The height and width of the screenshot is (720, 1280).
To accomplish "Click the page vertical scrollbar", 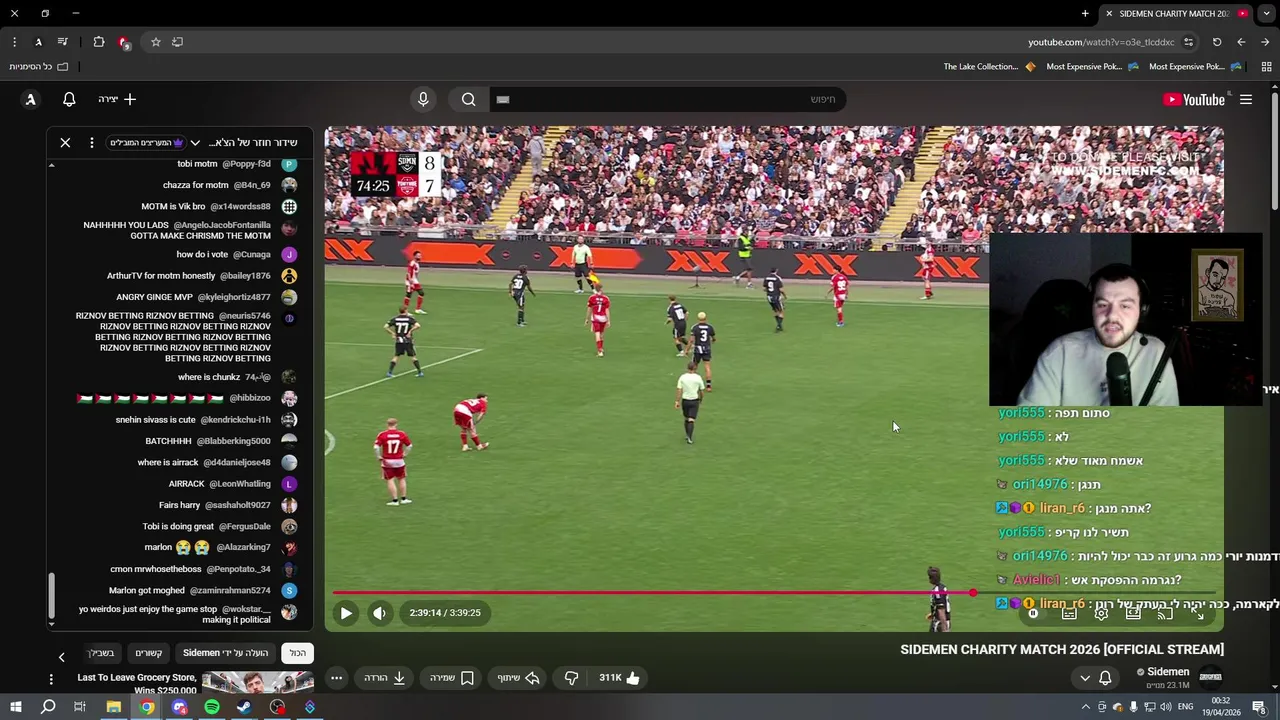I will (1274, 150).
